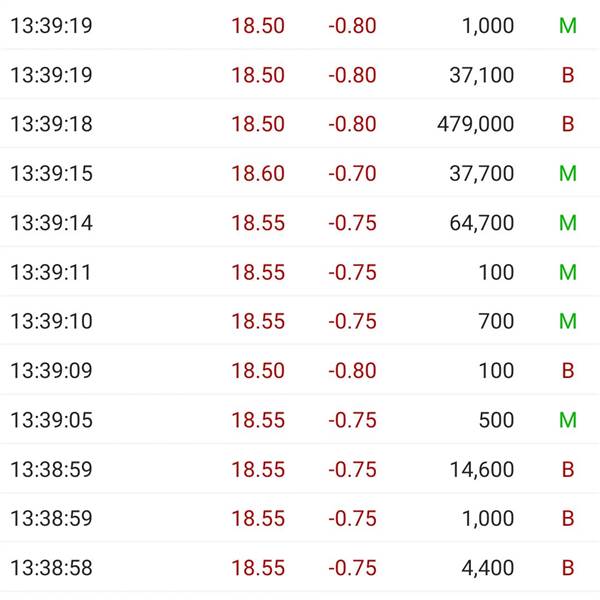Click the 700 volume value
This screenshot has width=600, height=600.
(x=496, y=321)
